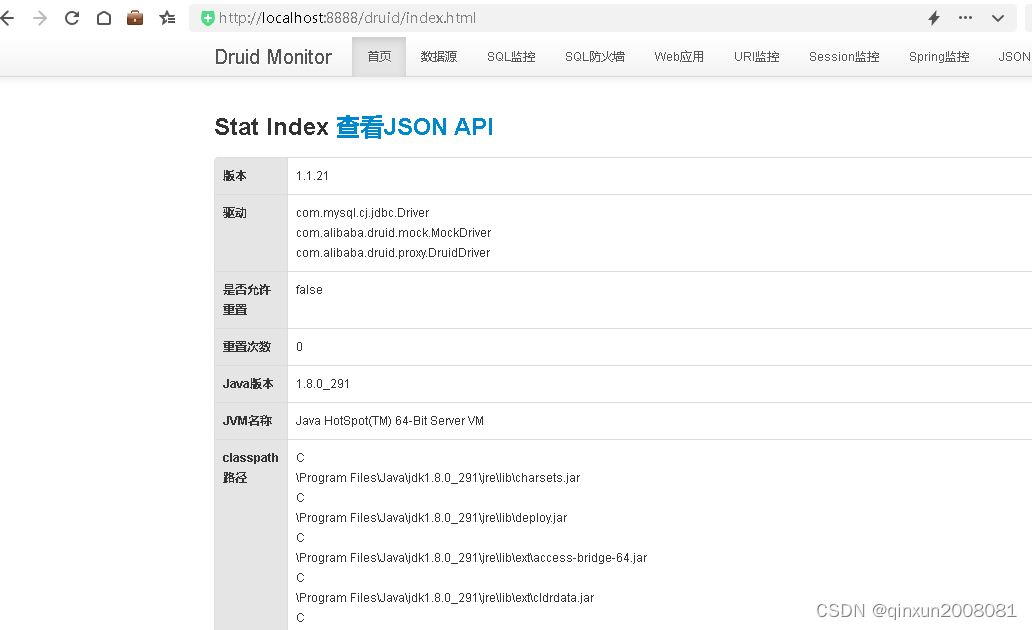Screen dimensions: 1032x630
Task: Open the 数据源 tab
Action: (x=439, y=57)
